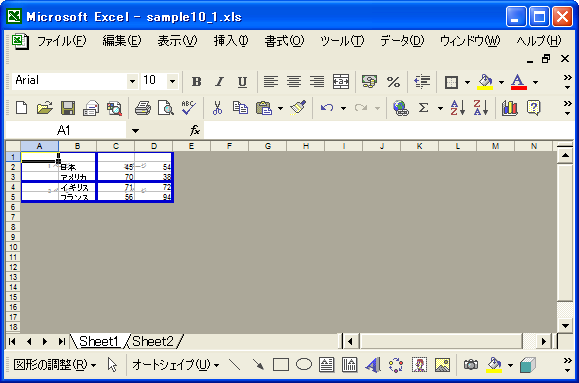Select the Line drawing tool
This screenshot has width=579, height=383.
tap(235, 365)
